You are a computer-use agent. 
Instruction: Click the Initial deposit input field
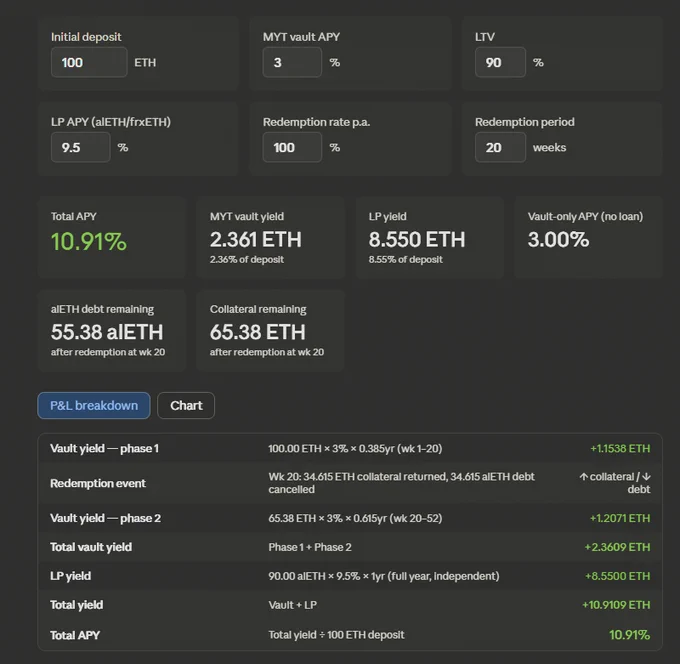(x=89, y=62)
